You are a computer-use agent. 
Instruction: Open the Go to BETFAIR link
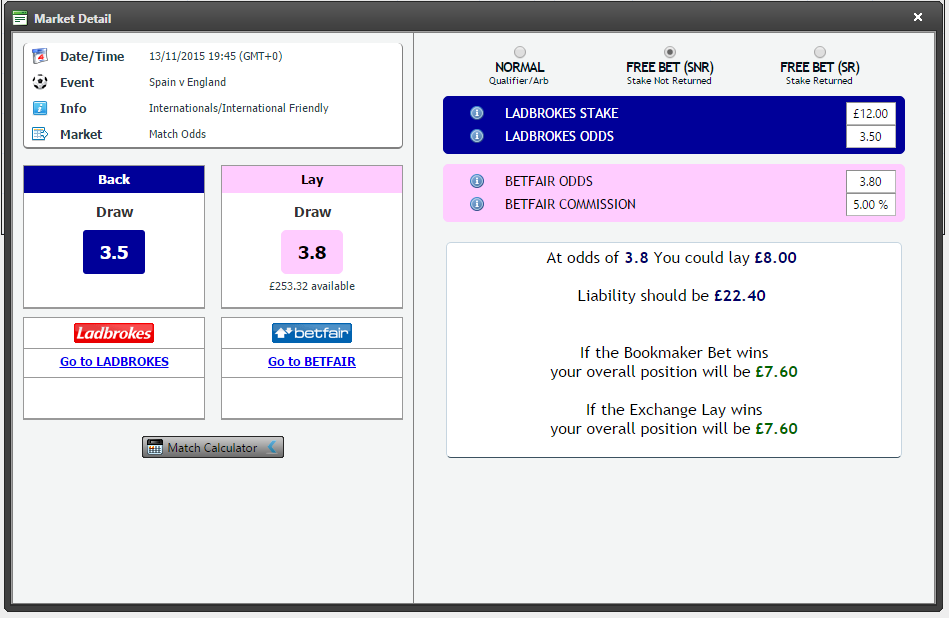point(312,361)
